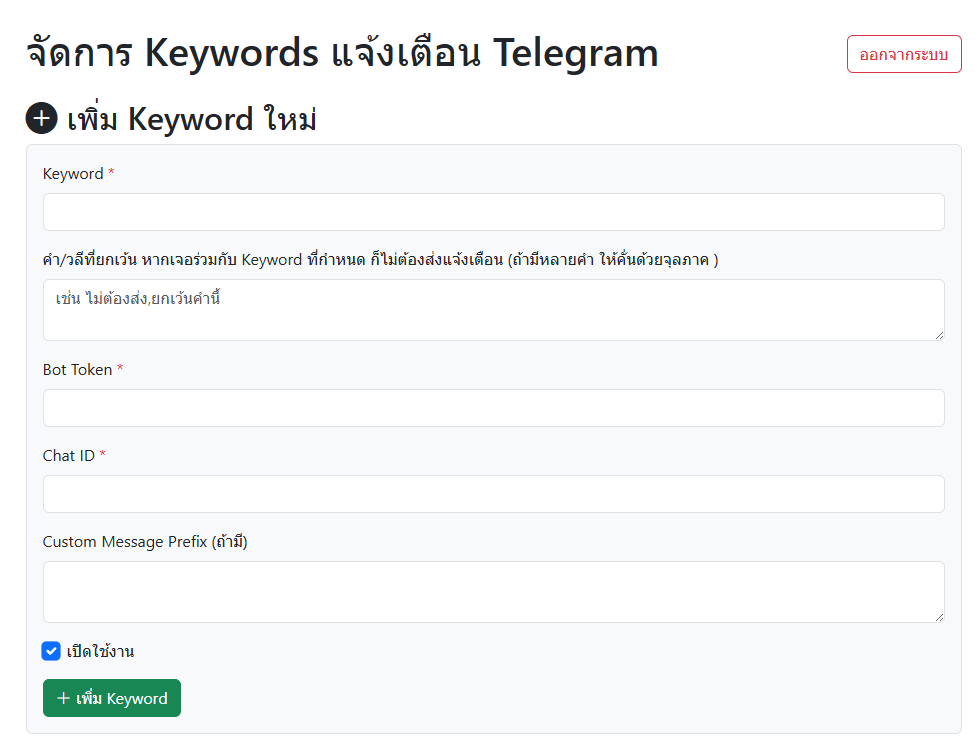Grab the resize handle of the exclusion textarea

click(938, 334)
